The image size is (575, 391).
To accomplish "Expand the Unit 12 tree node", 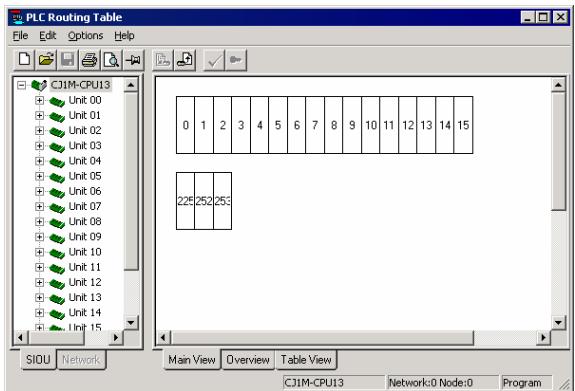I will (39, 282).
